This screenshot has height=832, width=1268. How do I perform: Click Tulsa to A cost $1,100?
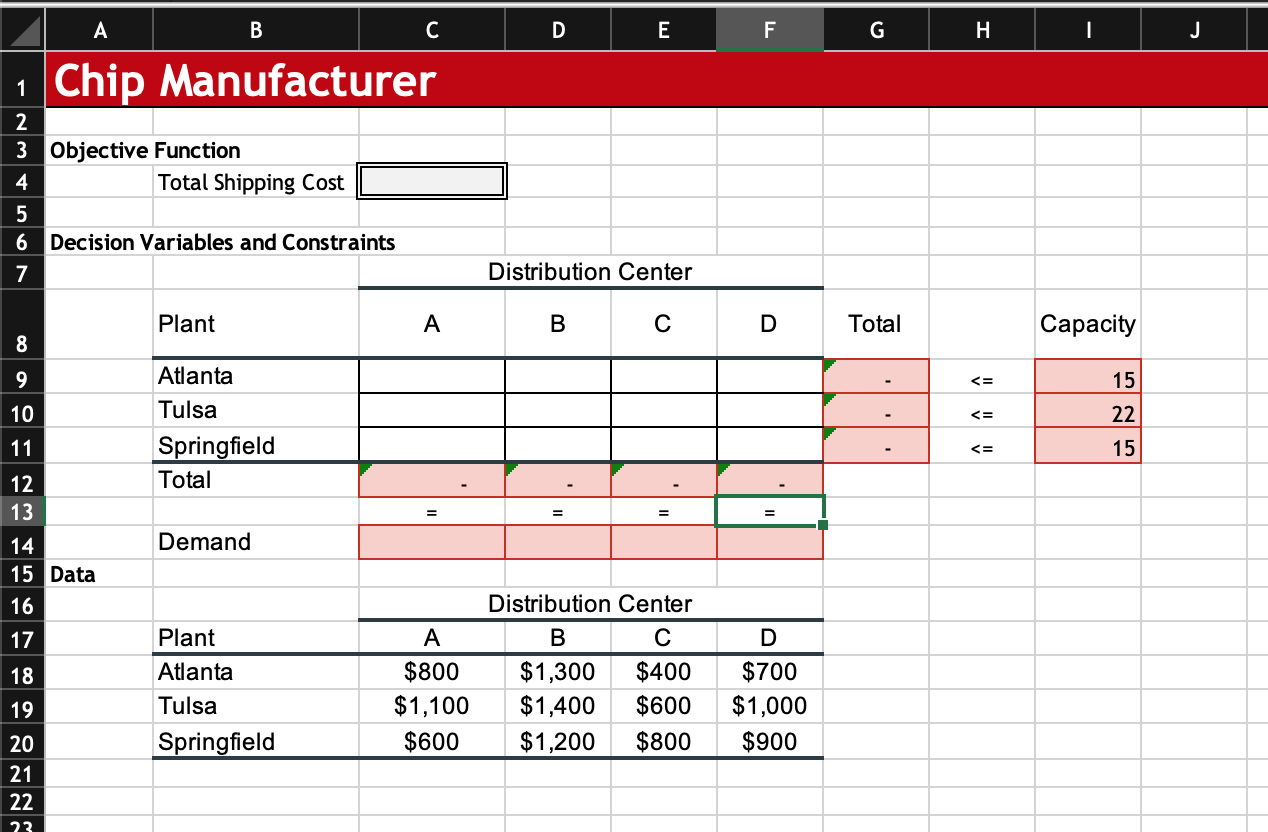432,706
